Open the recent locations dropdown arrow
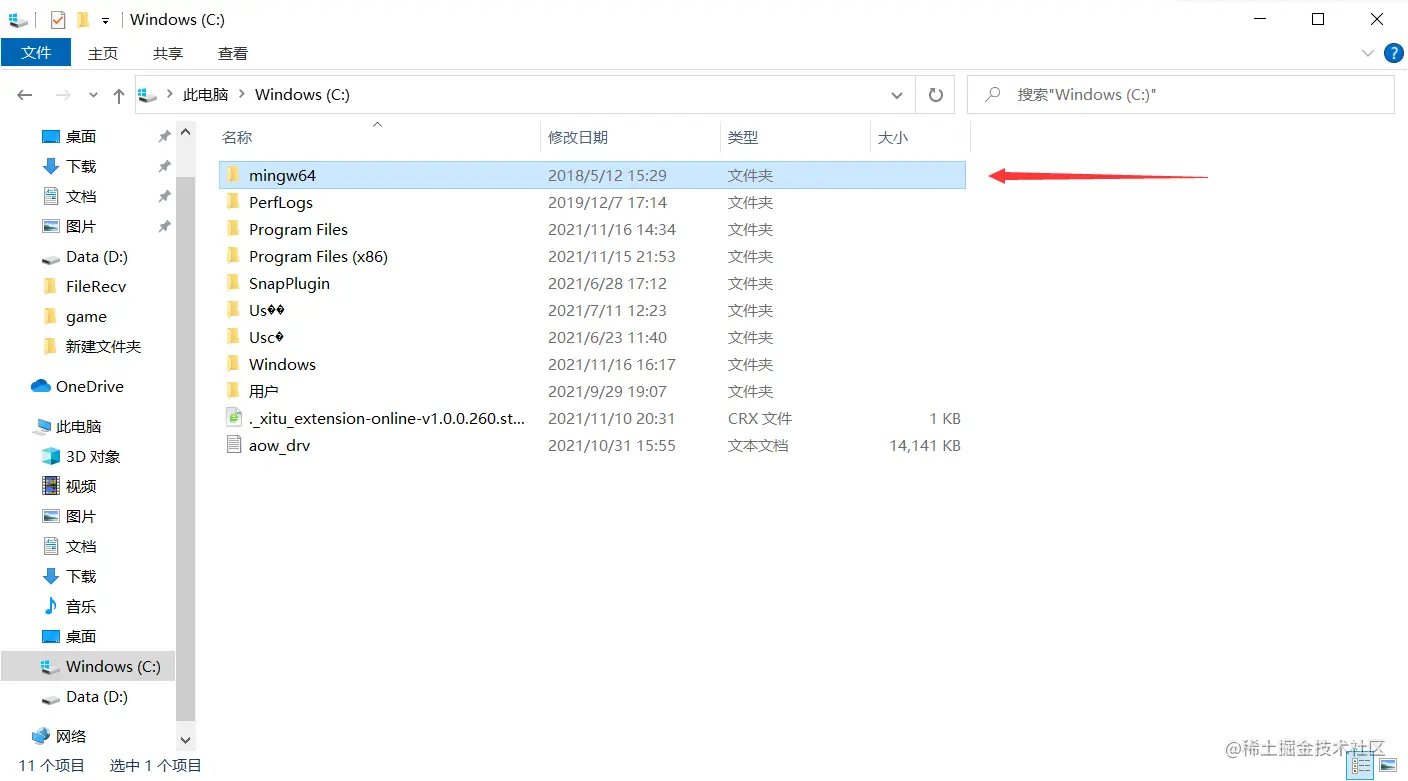 93,95
